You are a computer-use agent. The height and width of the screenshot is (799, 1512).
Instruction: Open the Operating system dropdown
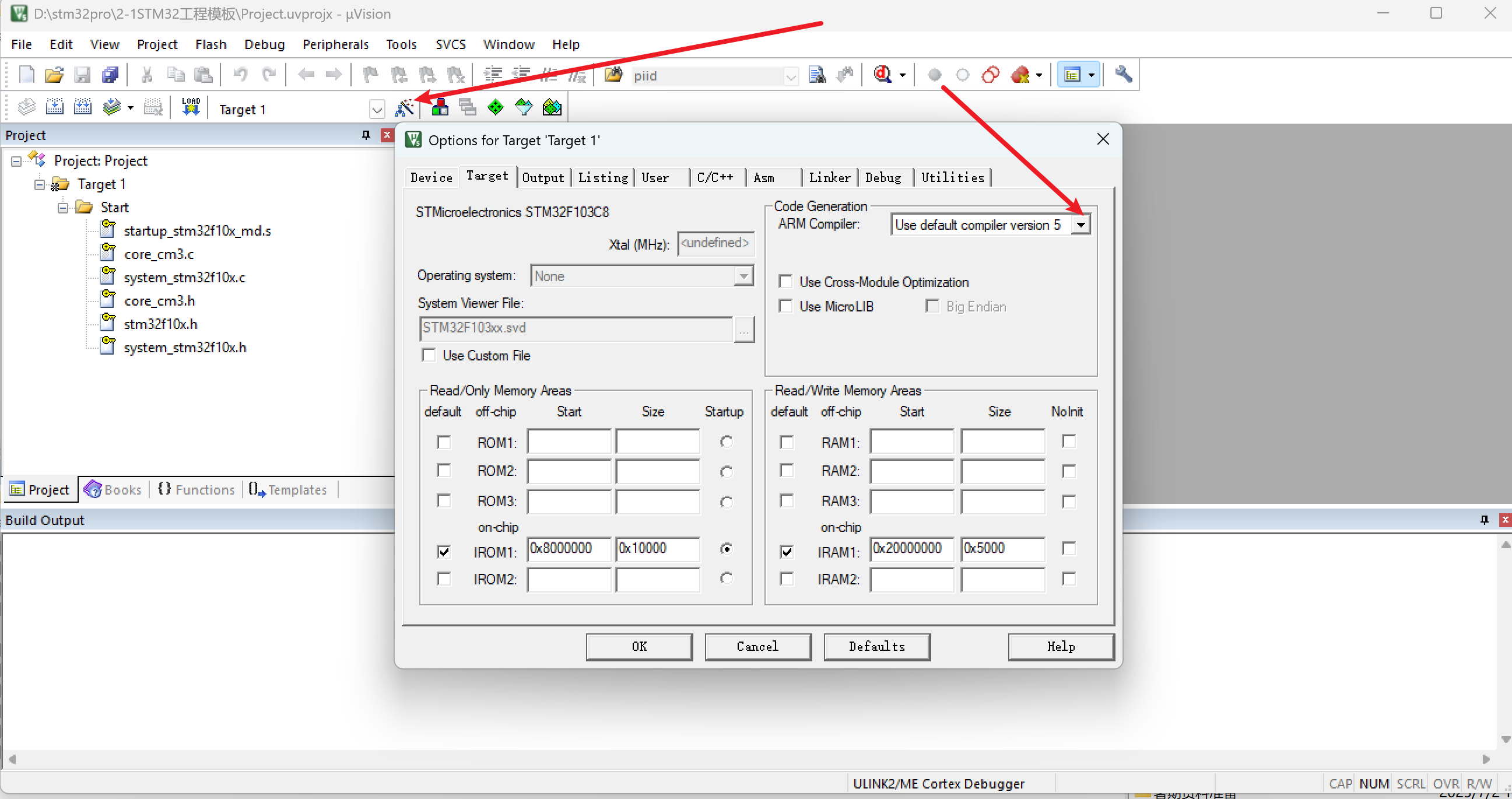[x=743, y=276]
